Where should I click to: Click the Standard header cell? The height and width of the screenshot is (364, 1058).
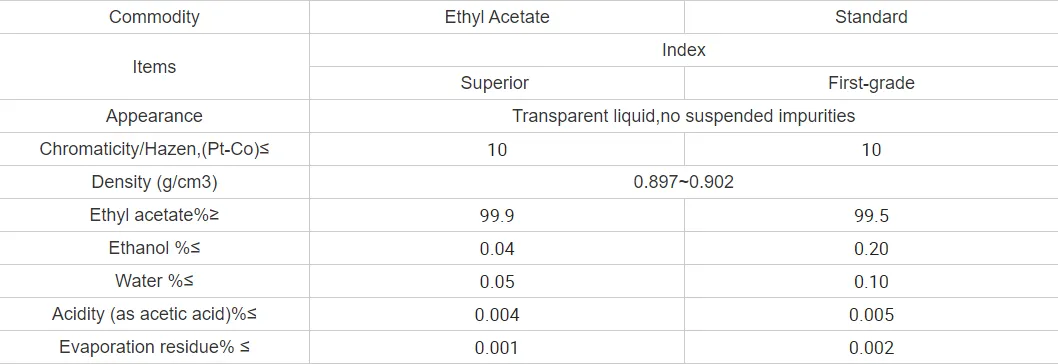click(871, 17)
